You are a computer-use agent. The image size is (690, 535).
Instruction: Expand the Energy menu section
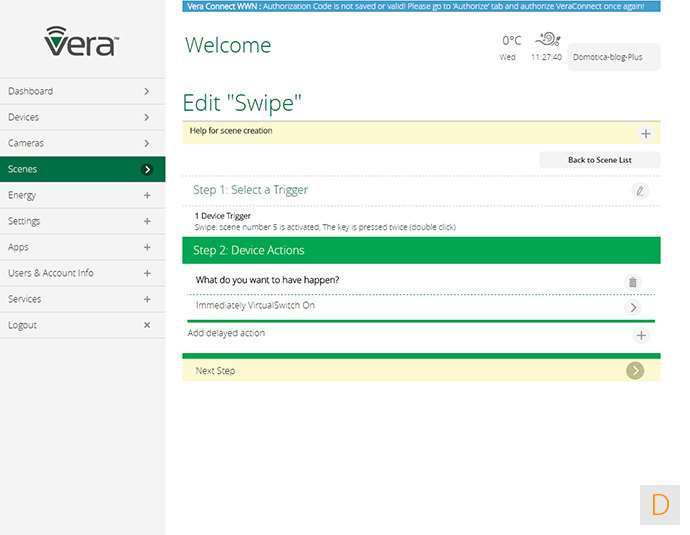(147, 195)
